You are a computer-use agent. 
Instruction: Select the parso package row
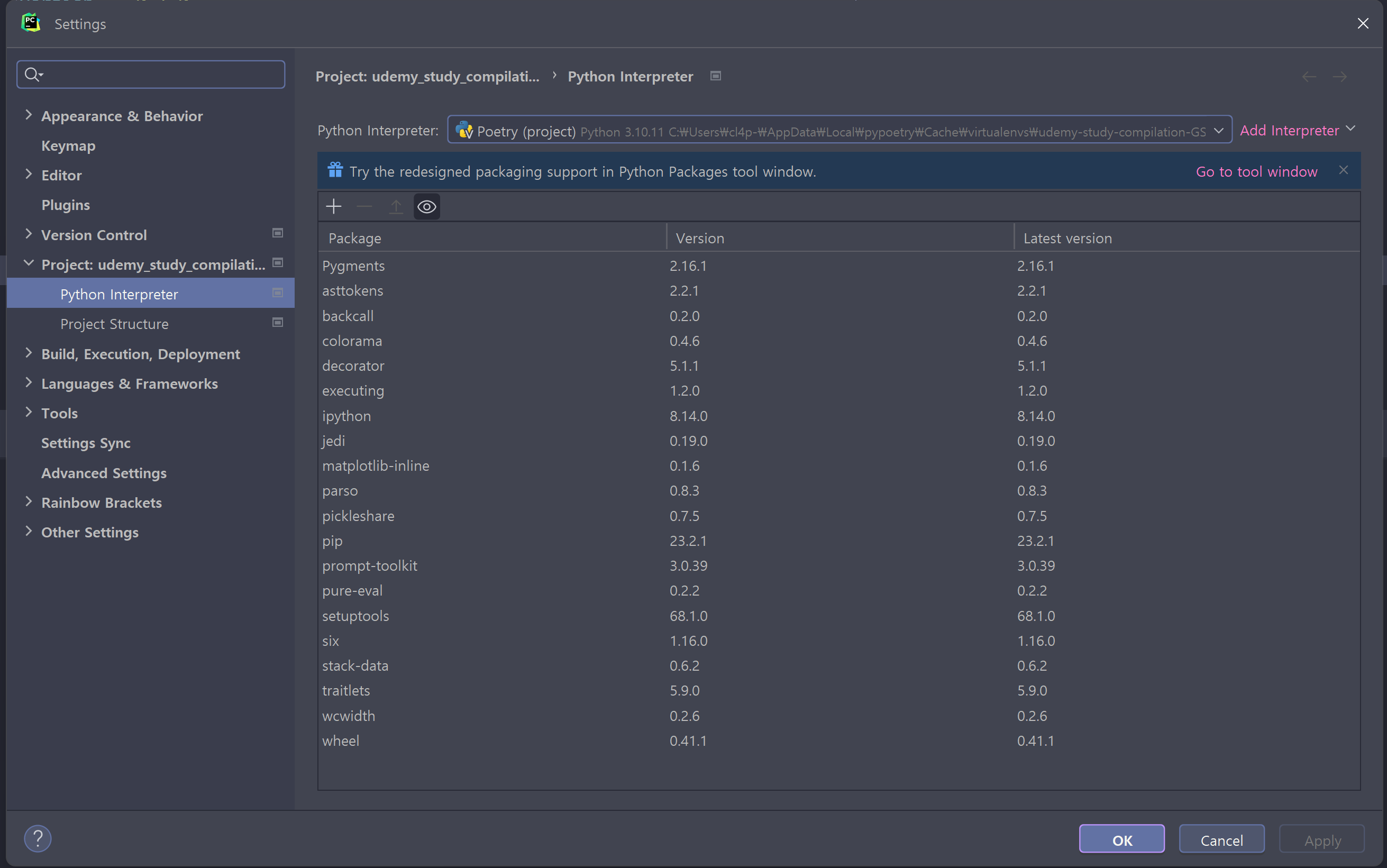pos(839,490)
